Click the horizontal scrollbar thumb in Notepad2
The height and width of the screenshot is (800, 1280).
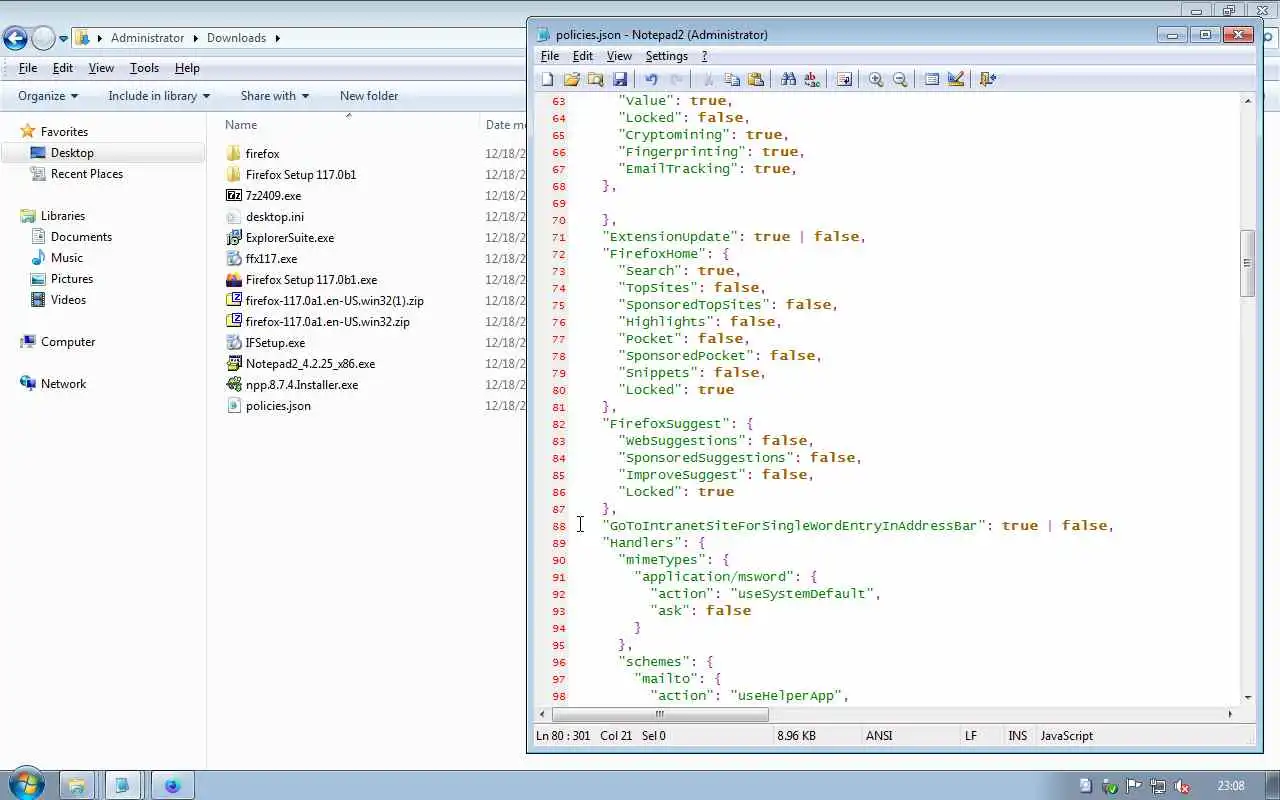pyautogui.click(x=660, y=714)
